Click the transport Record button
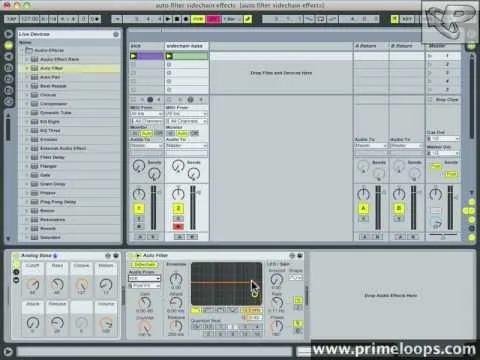 pos(186,19)
